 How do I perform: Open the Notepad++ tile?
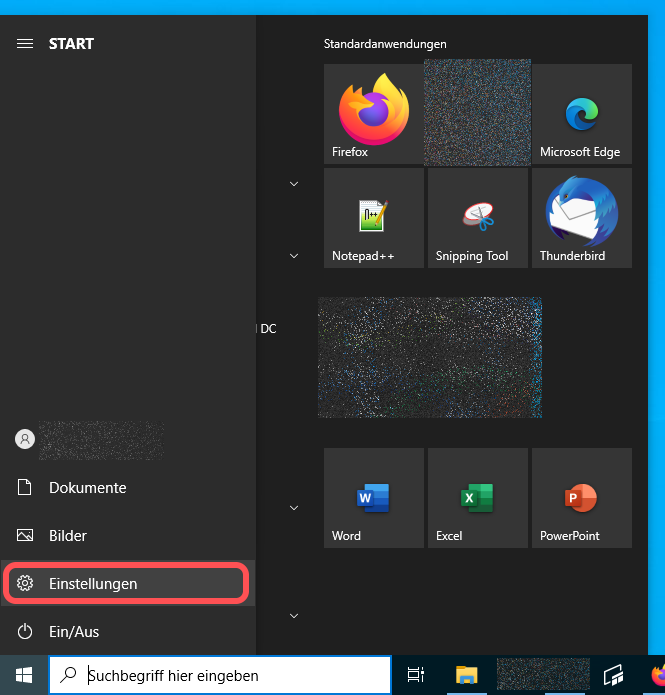[374, 218]
